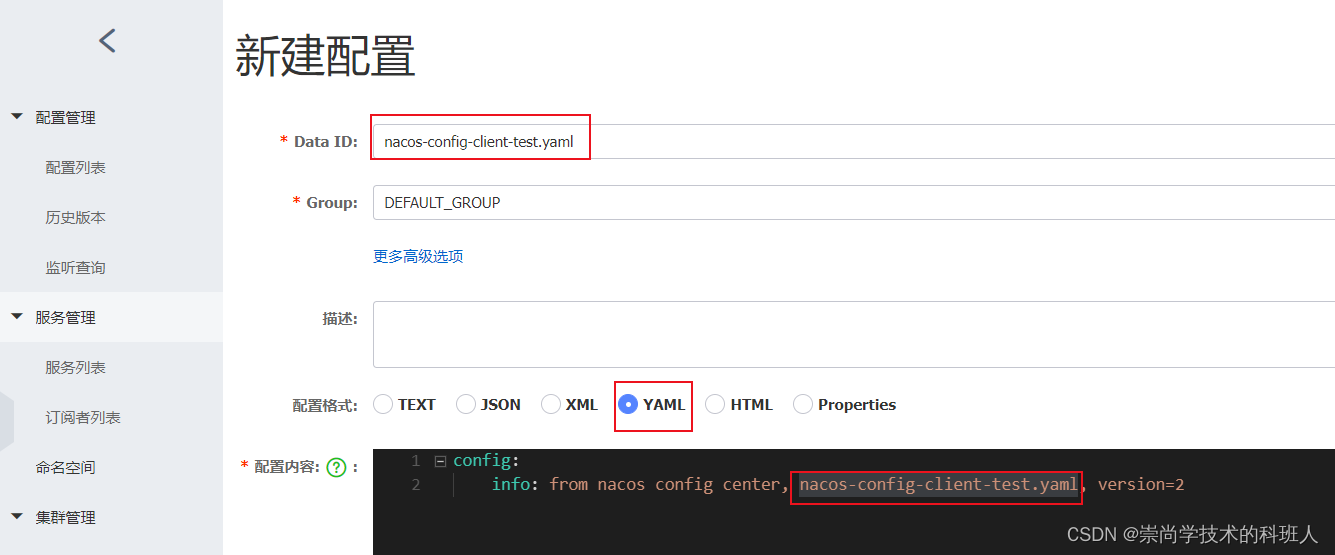
Task: Collapse the 配置管理 menu arrow
Action: (x=16, y=117)
